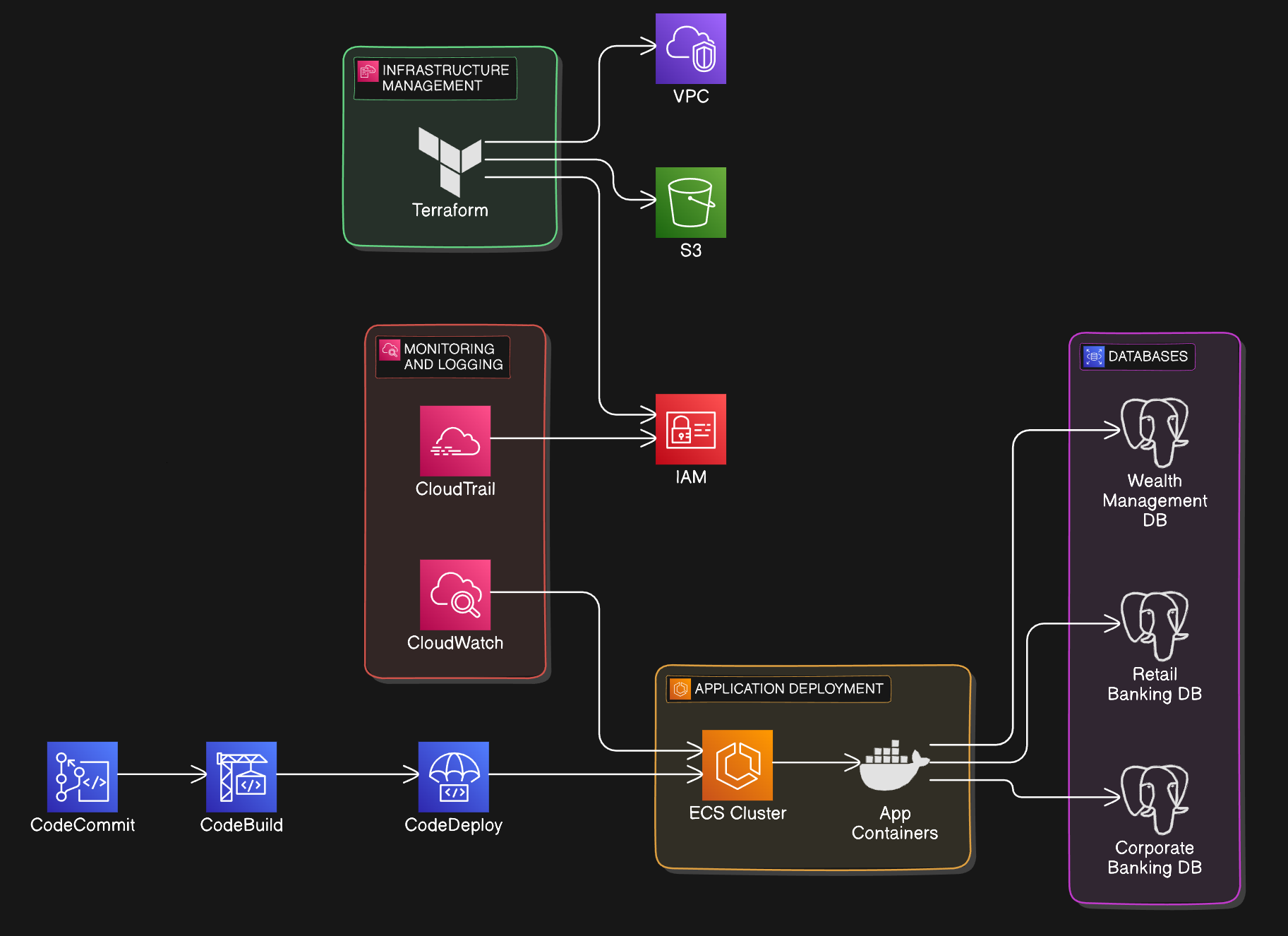Select the DATABASES group title
This screenshot has height=936, width=1288.
point(1148,356)
